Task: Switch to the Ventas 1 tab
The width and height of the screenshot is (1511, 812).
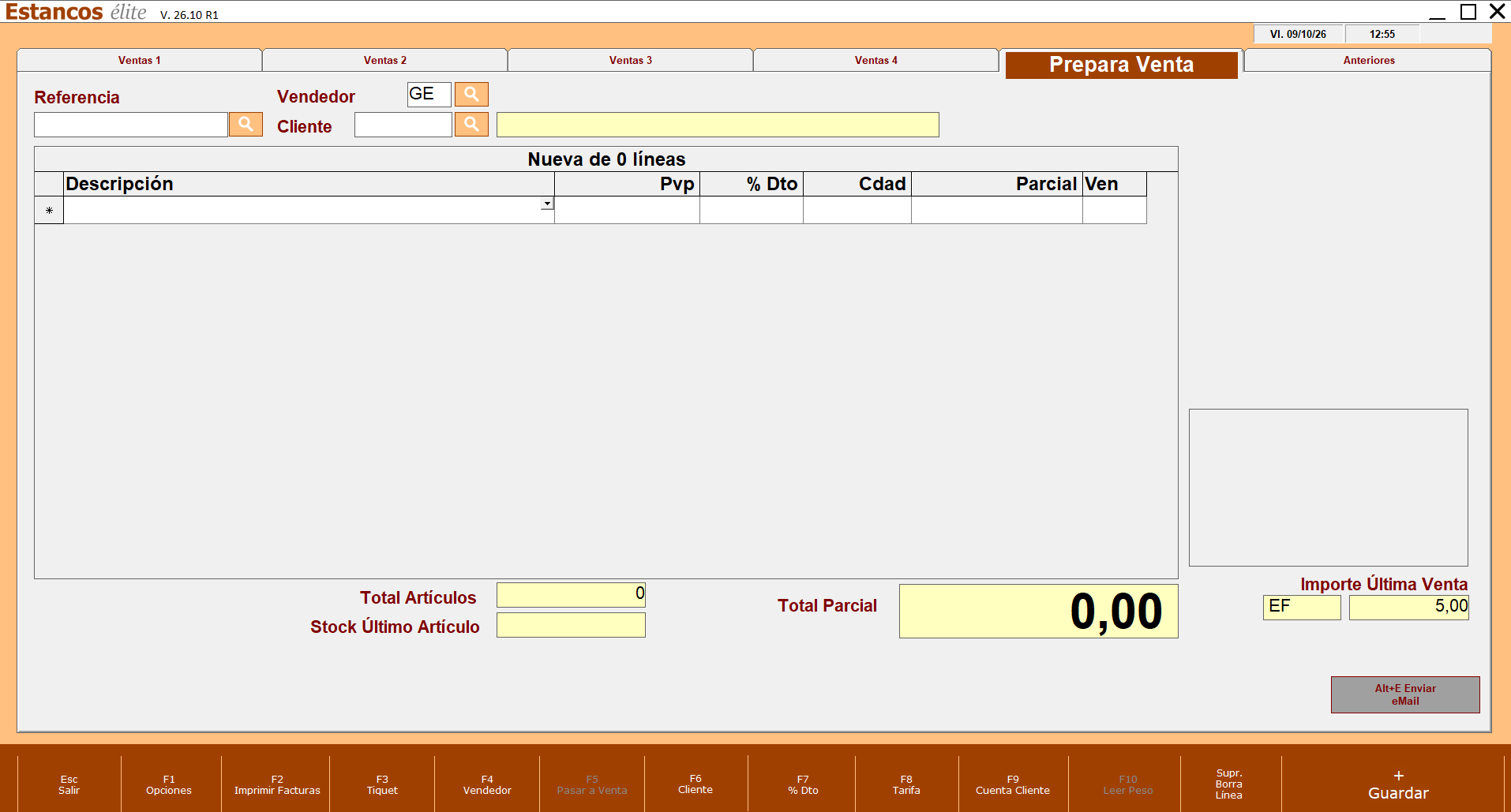Action: (140, 61)
